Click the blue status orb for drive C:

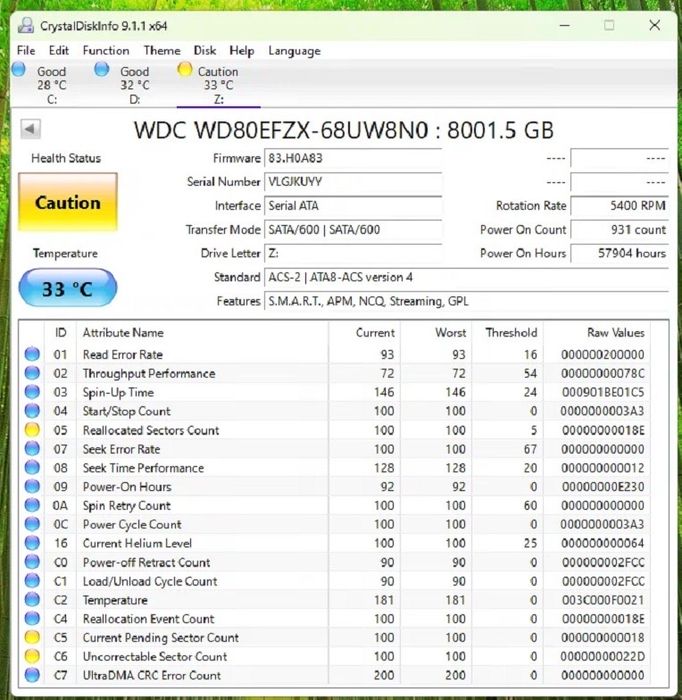click(x=19, y=70)
